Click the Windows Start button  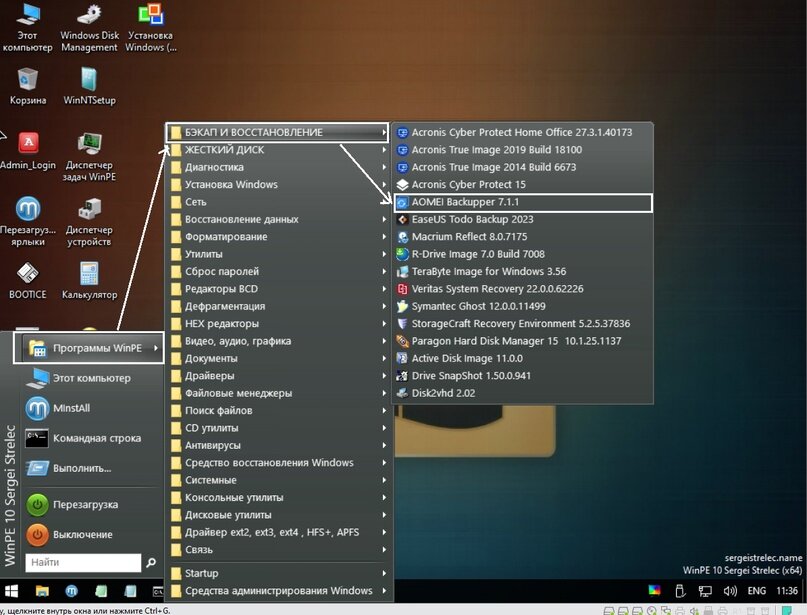point(11,591)
